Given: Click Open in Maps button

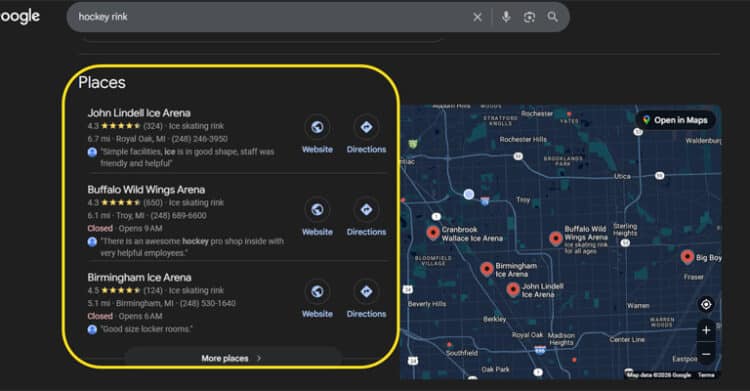Looking at the screenshot, I should tap(675, 120).
